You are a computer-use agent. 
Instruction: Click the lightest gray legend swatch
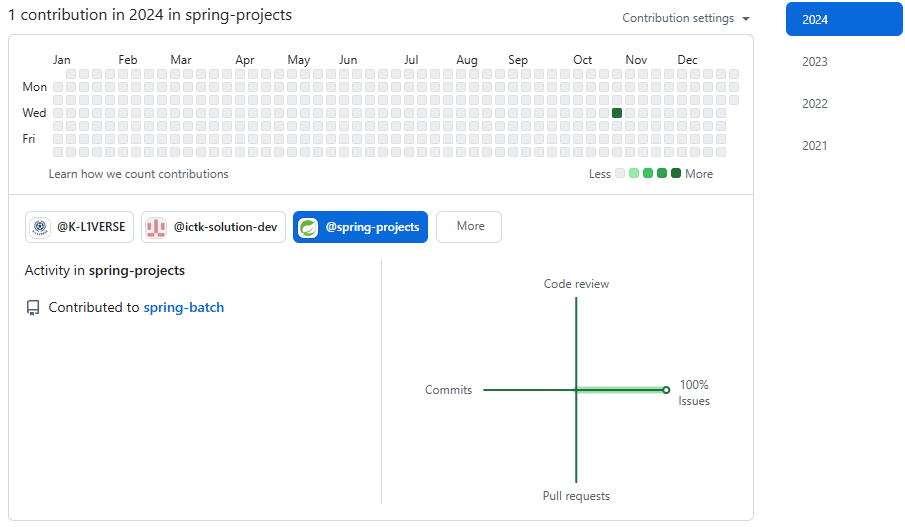click(x=620, y=173)
